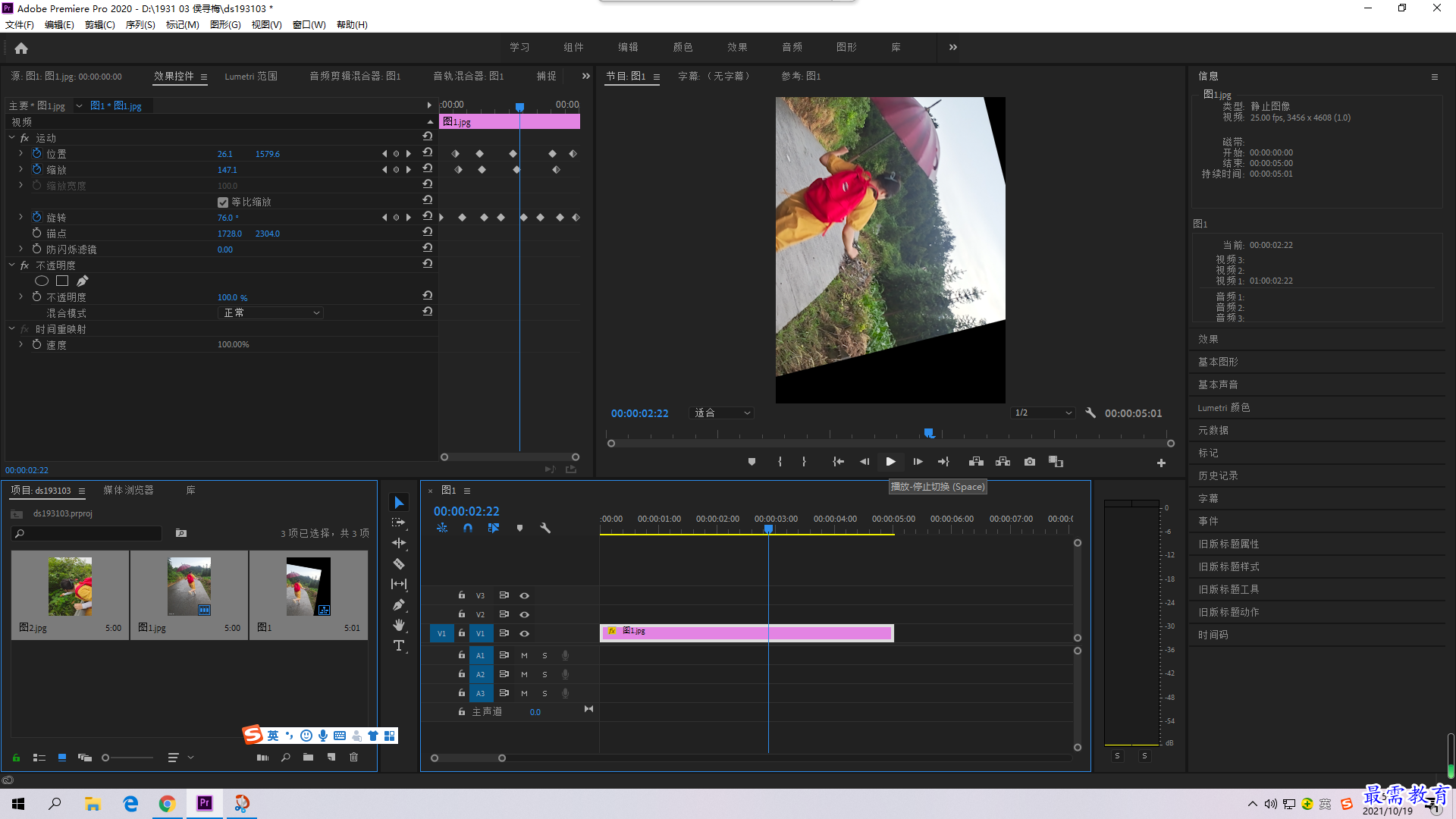Open the File menu

coord(20,24)
